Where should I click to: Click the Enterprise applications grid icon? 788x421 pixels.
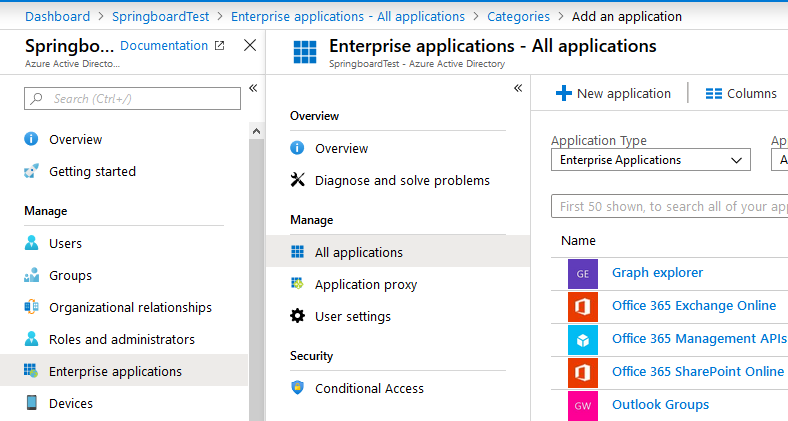(x=31, y=371)
